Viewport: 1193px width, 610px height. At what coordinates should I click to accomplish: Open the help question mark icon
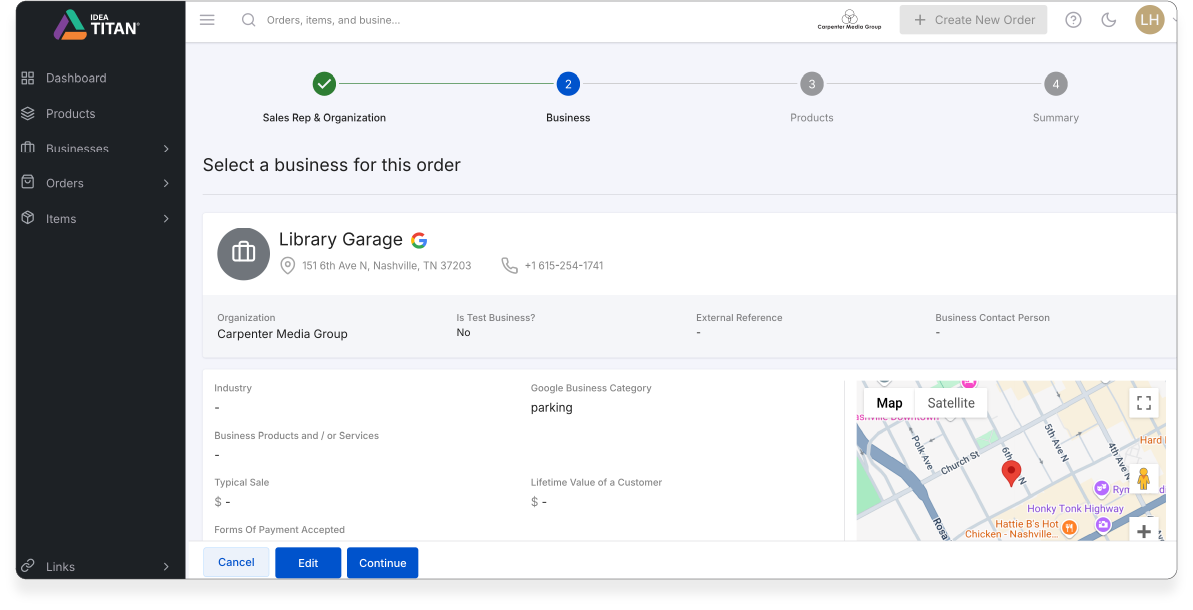point(1073,20)
